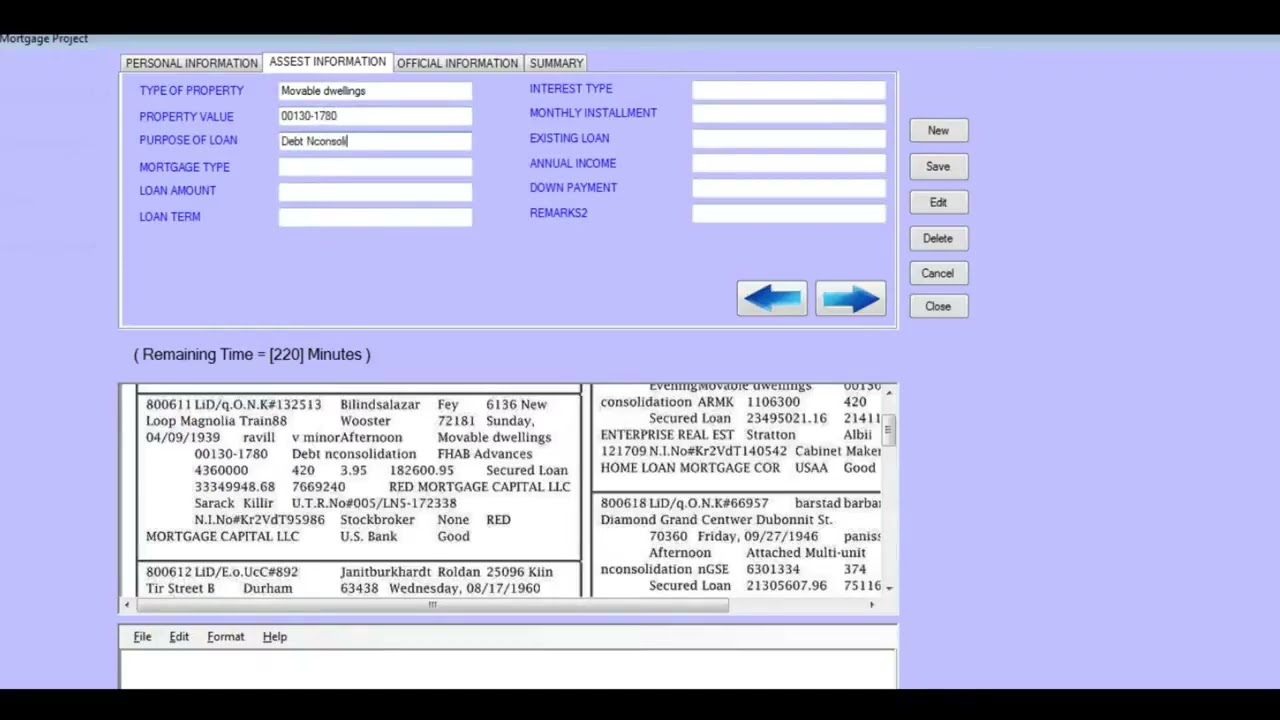The height and width of the screenshot is (720, 1280).
Task: Click the text editor area below the menu
Action: [508, 668]
